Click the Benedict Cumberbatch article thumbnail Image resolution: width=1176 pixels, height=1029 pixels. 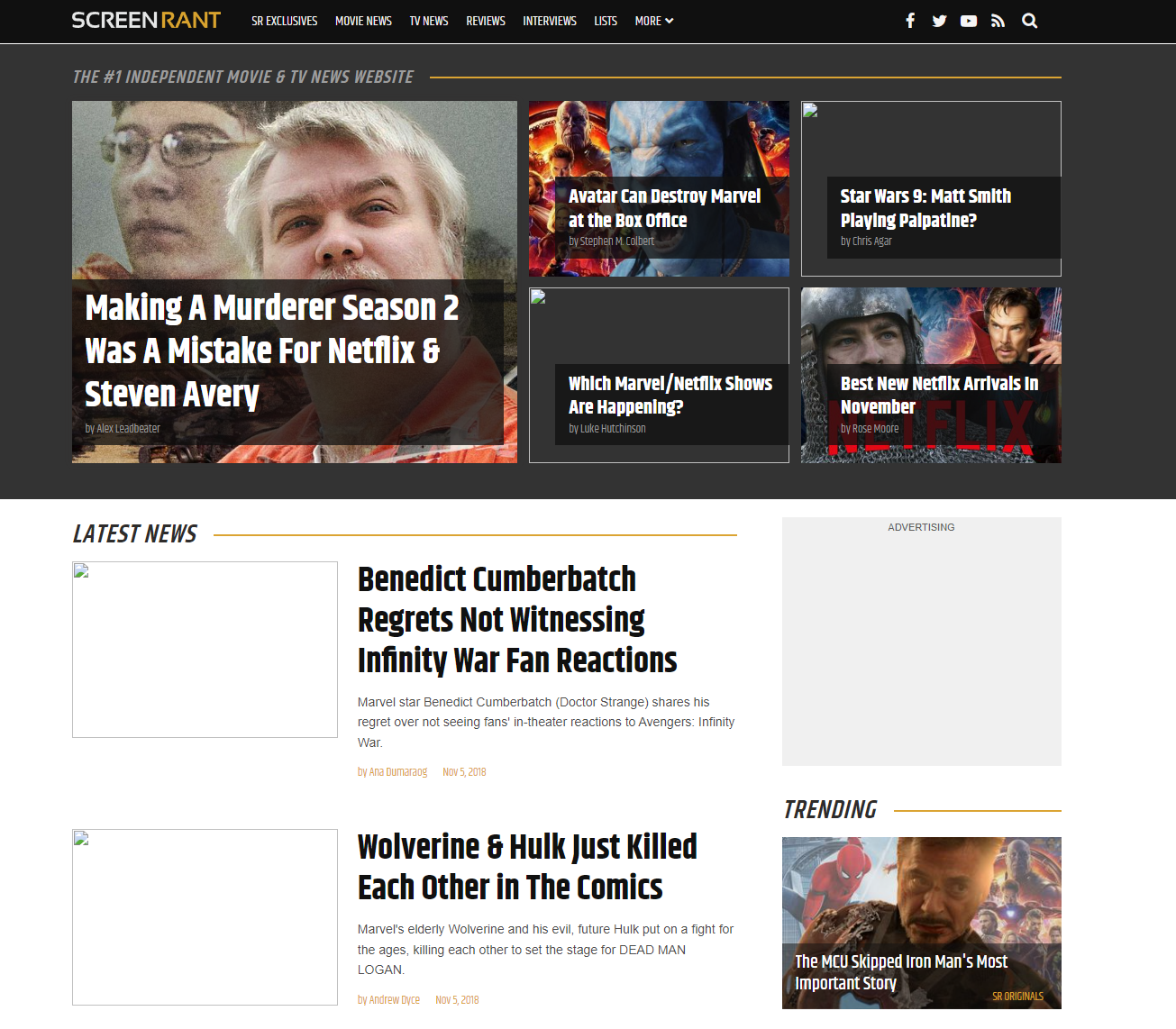click(x=205, y=650)
